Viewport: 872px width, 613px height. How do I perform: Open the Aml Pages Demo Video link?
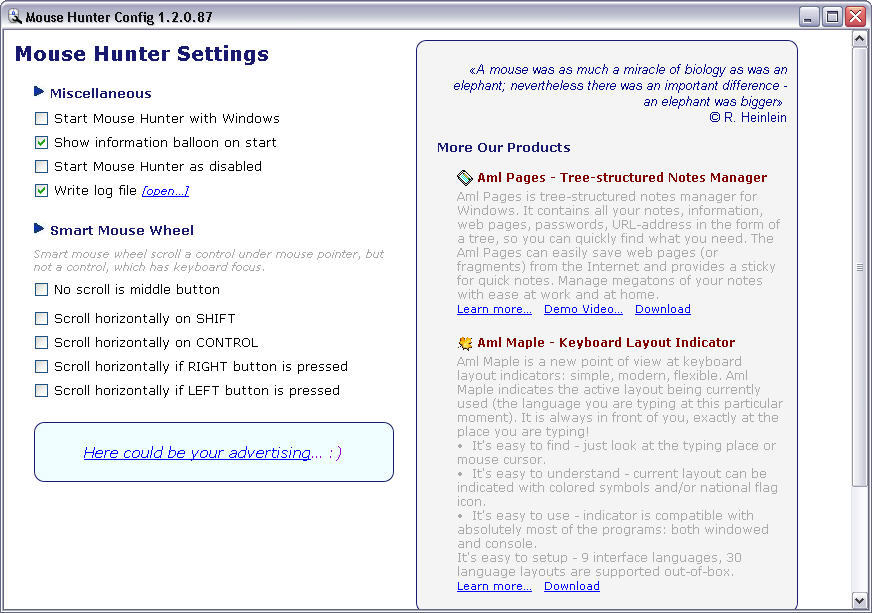coord(583,309)
